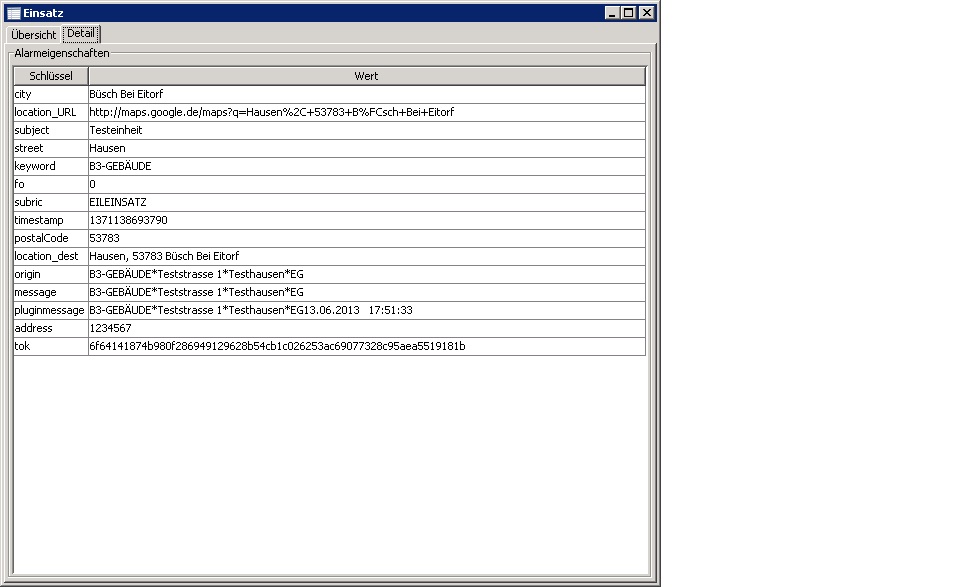Click the Schlüssel column header

51,76
